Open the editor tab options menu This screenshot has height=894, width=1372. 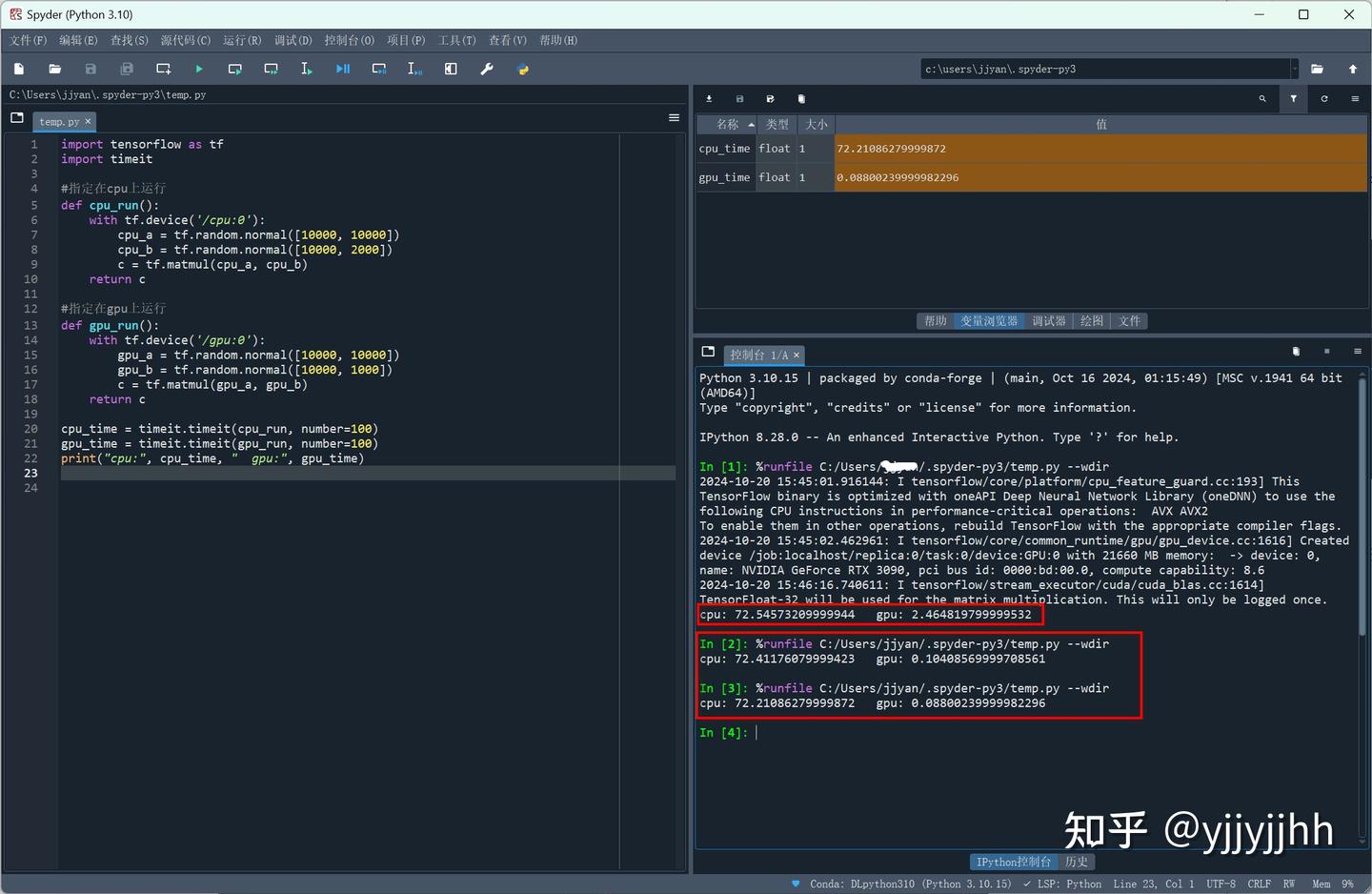coord(674,117)
